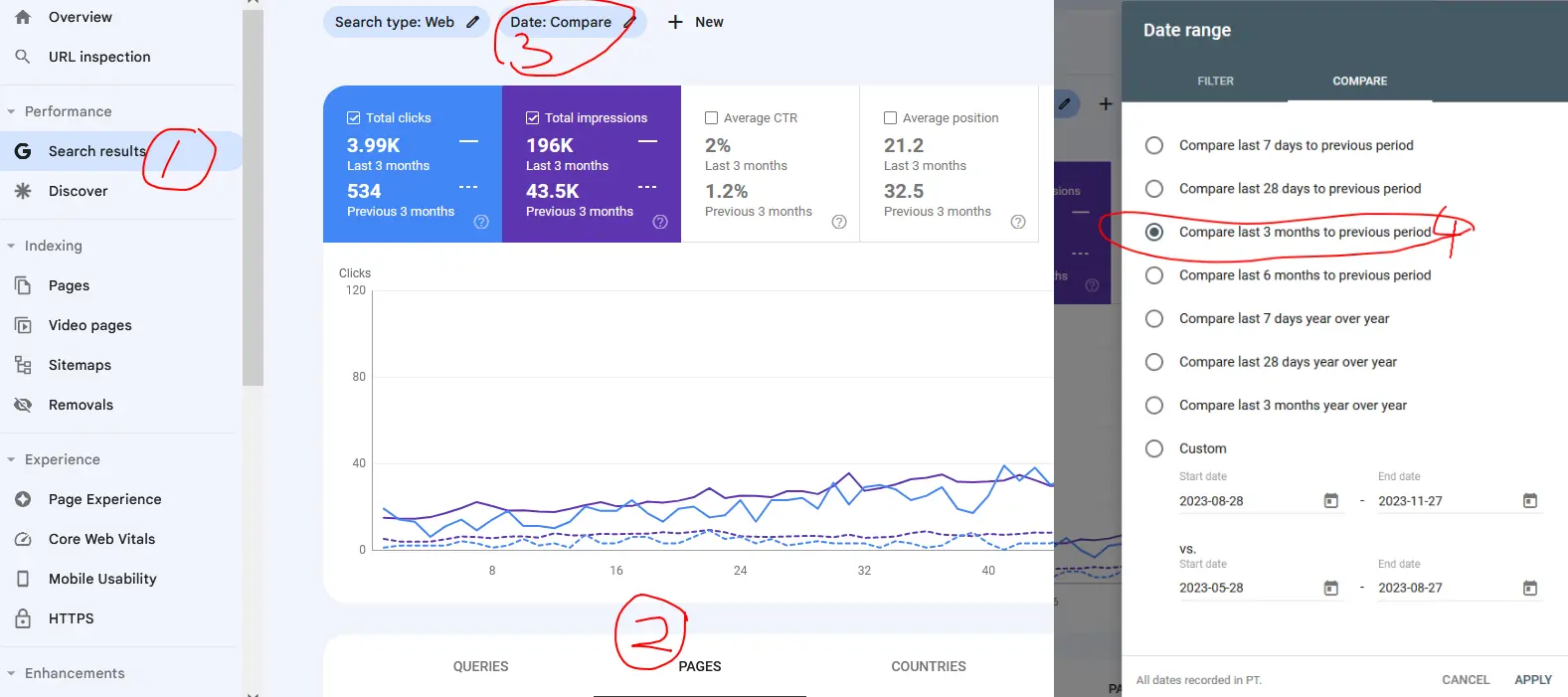
Task: Click the HTTPS lock icon
Action: click(x=23, y=618)
